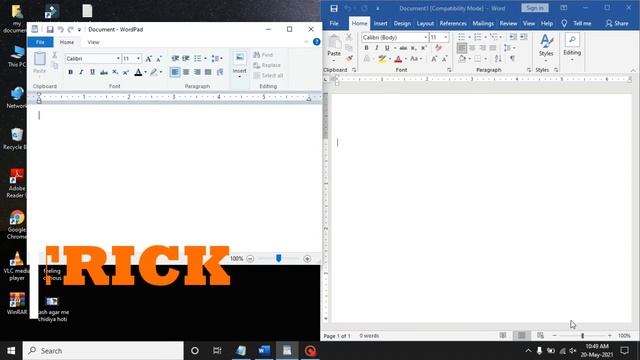Toggle Subscript in Word's Font group

click(x=413, y=48)
